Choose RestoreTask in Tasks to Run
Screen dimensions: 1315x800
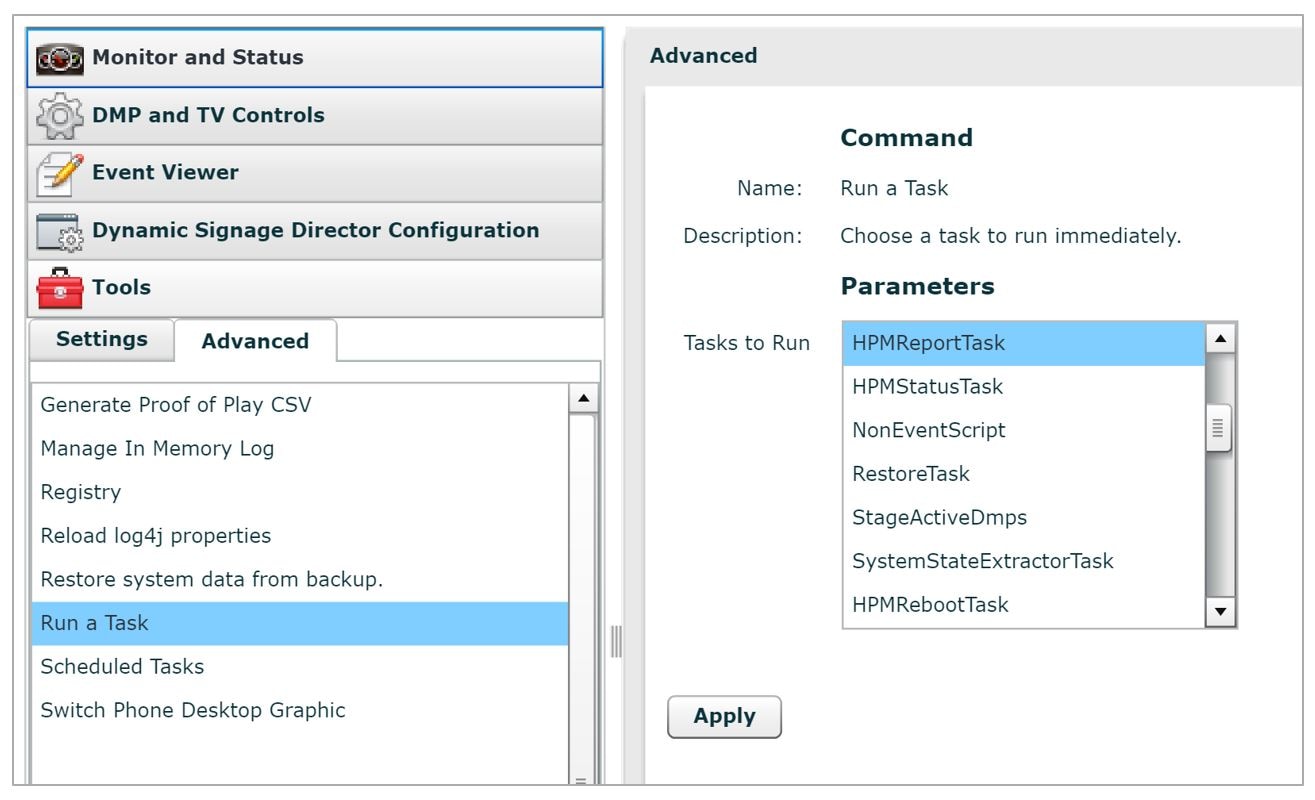1024,474
